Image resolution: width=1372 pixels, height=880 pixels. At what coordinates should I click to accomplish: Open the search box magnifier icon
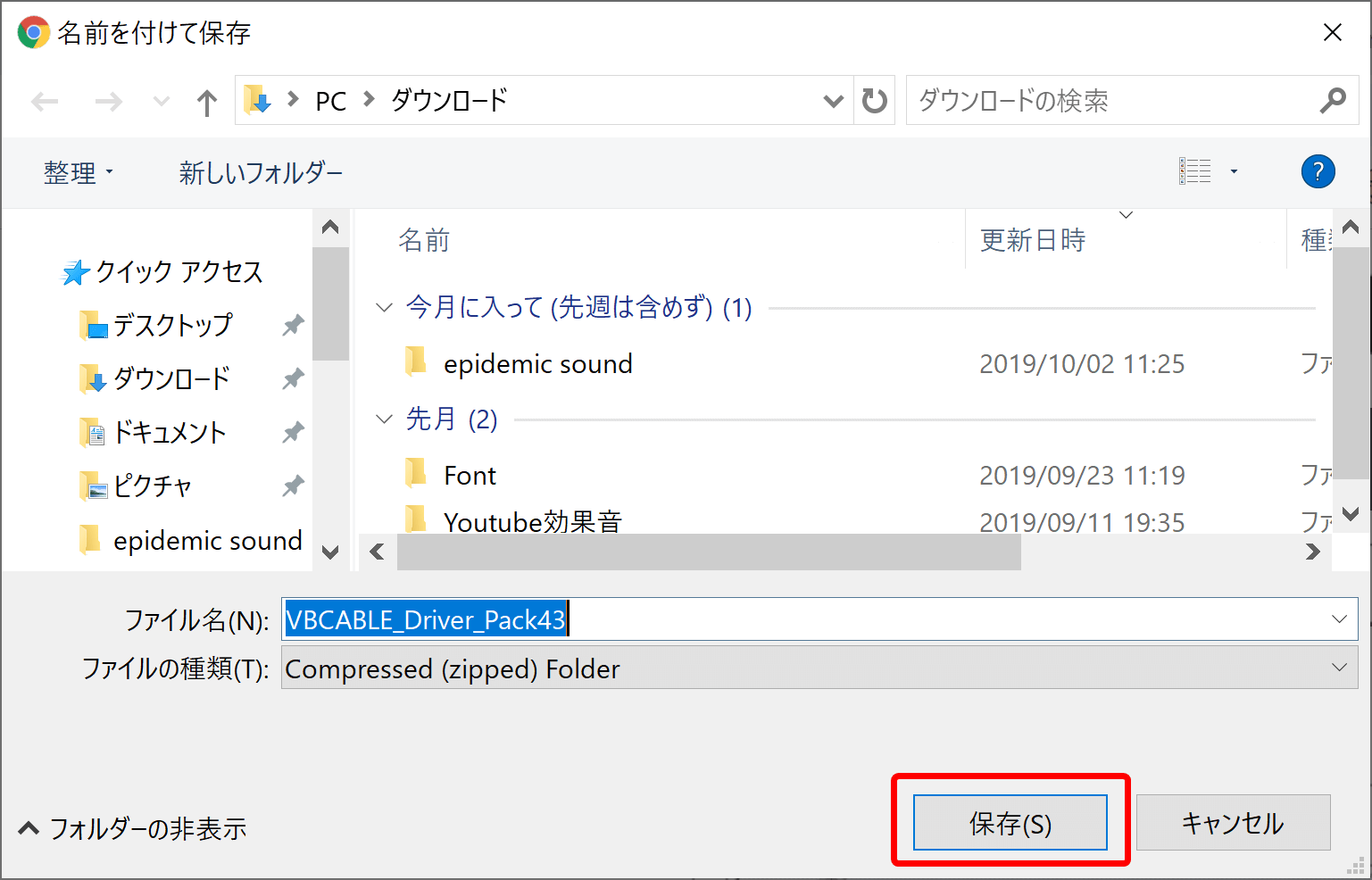click(1334, 100)
